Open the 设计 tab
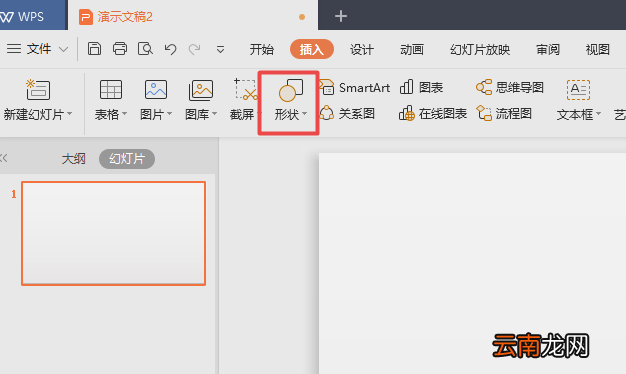626x374 pixels. pyautogui.click(x=362, y=49)
